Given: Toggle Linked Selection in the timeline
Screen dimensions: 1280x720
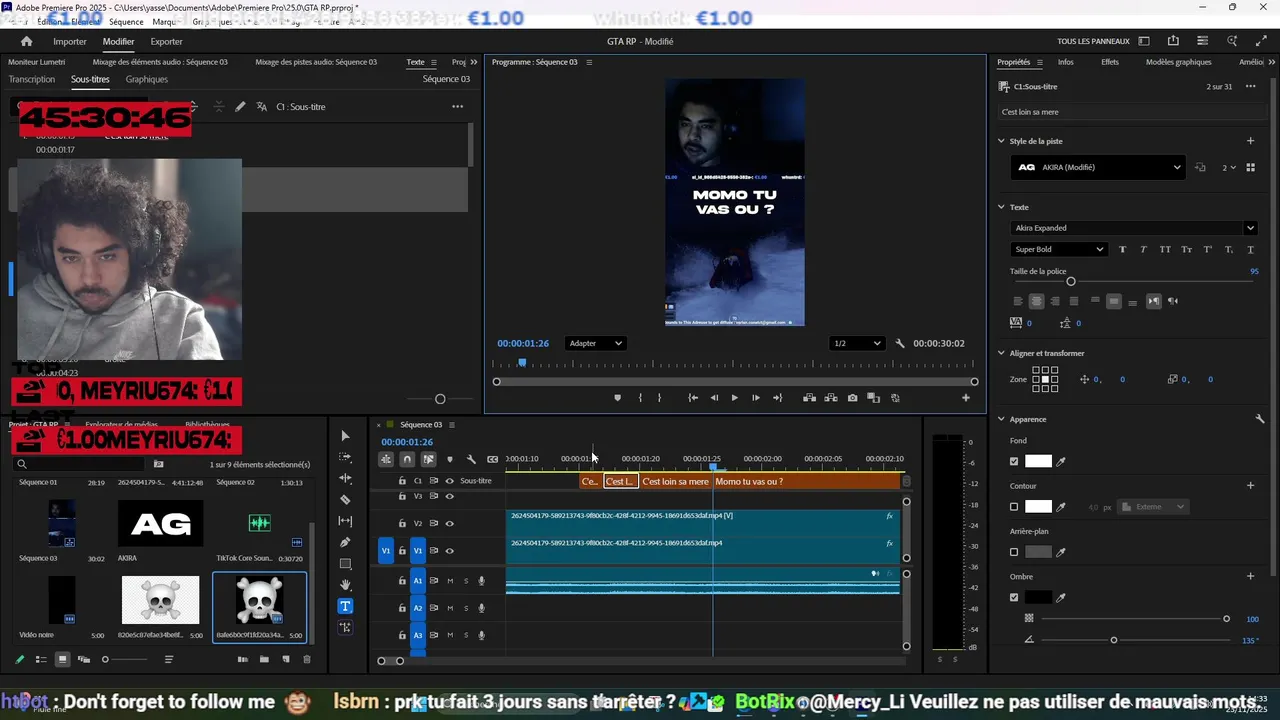Looking at the screenshot, I should coord(428,459).
